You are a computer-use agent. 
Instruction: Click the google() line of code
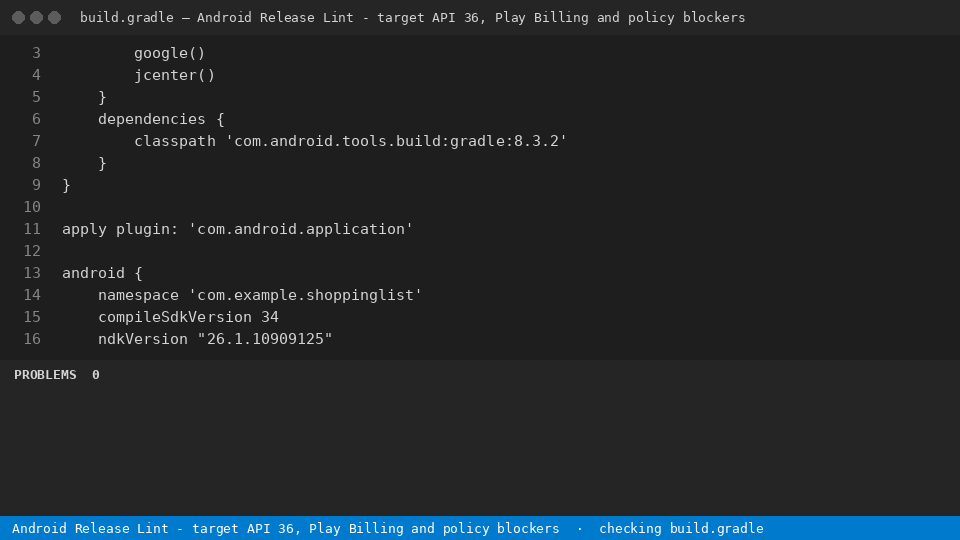pos(170,53)
